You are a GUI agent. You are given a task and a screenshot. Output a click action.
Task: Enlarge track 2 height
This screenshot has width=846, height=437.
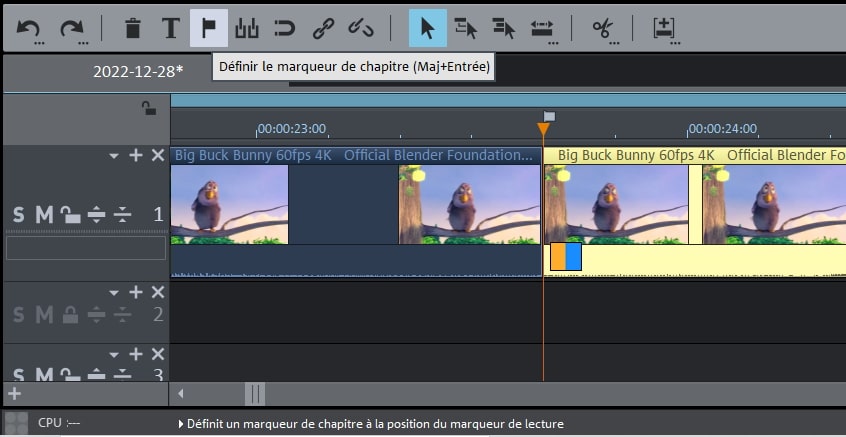(x=96, y=315)
